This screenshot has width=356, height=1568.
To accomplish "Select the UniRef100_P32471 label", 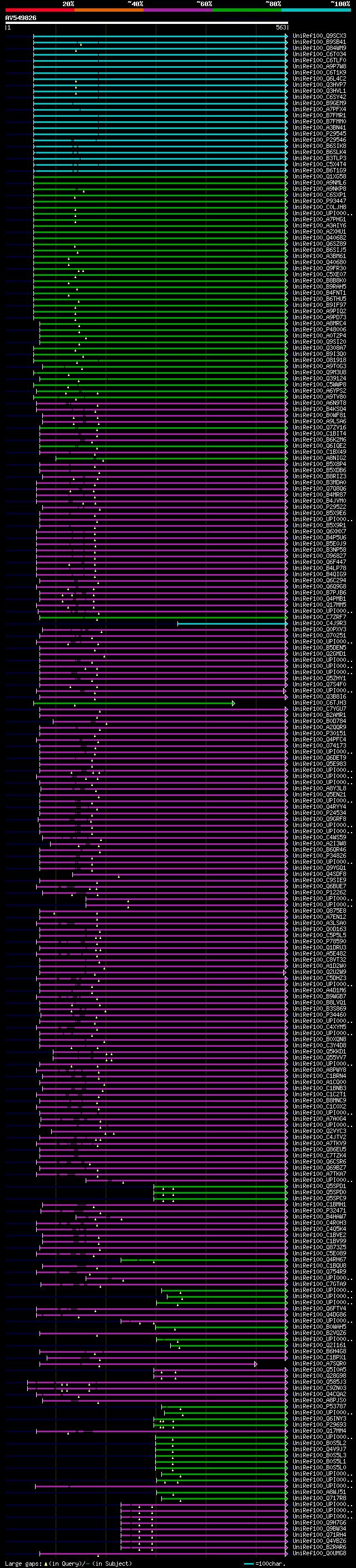I will click(x=319, y=1211).
